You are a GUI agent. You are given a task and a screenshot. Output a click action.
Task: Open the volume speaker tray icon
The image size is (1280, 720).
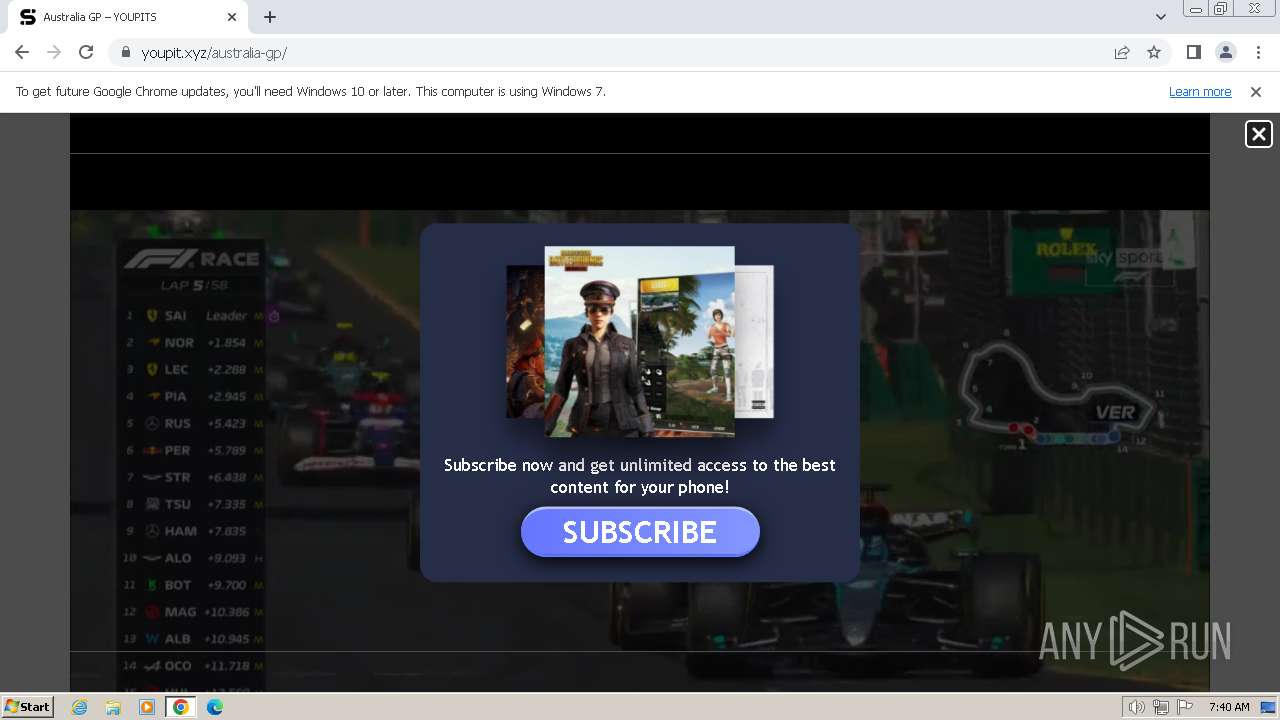pos(1136,707)
